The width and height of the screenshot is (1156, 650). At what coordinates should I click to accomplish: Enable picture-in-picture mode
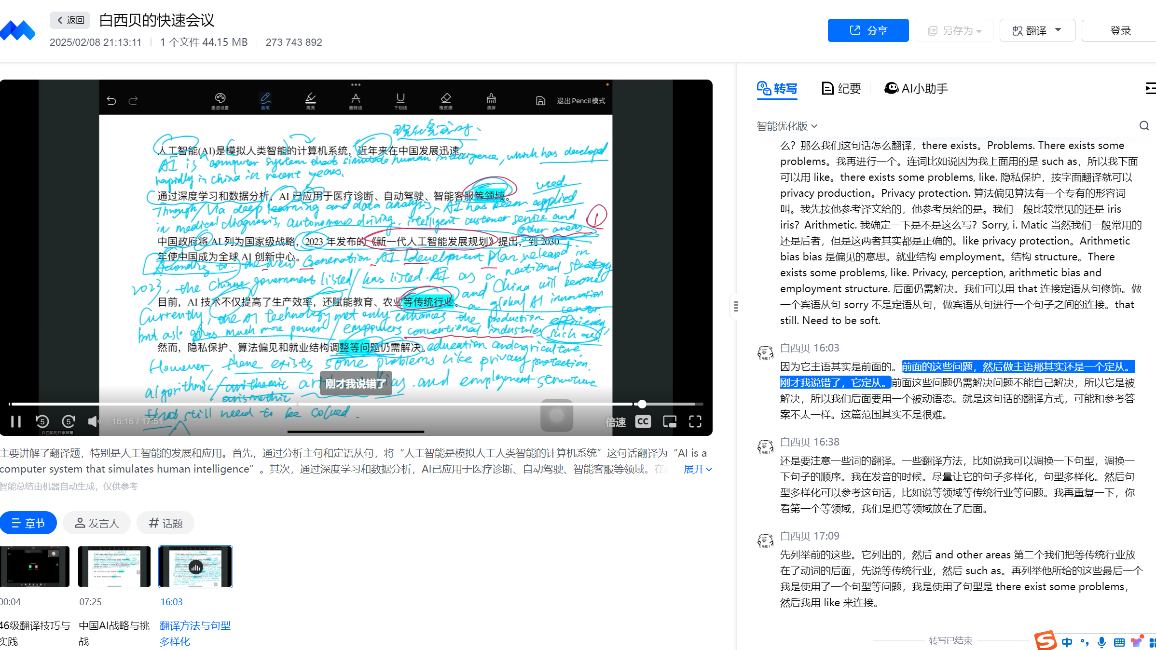coord(670,422)
